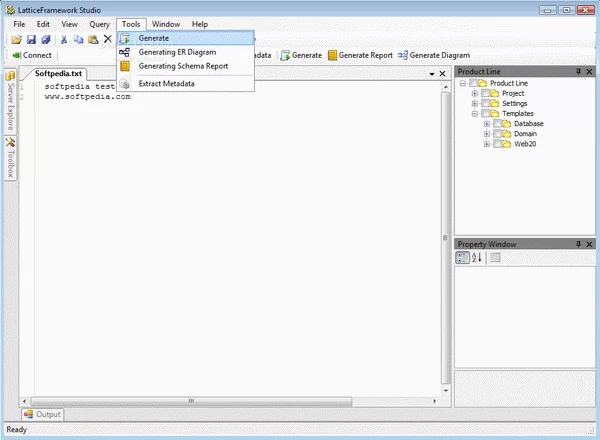Pin the Product Line panel
Screen dimensions: 600x440
tap(579, 72)
